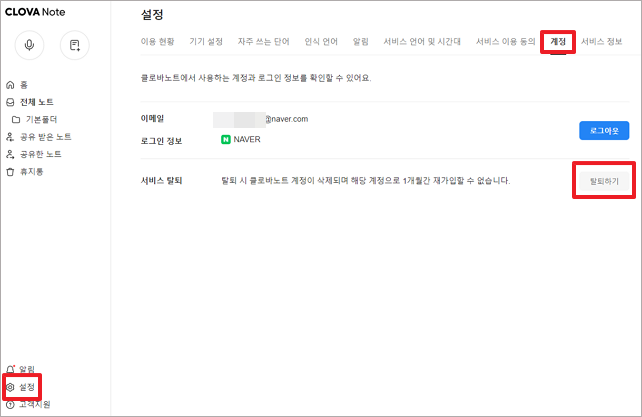Open 공유 받은 노트 list
Viewport: 642px width, 417px height.
43,137
